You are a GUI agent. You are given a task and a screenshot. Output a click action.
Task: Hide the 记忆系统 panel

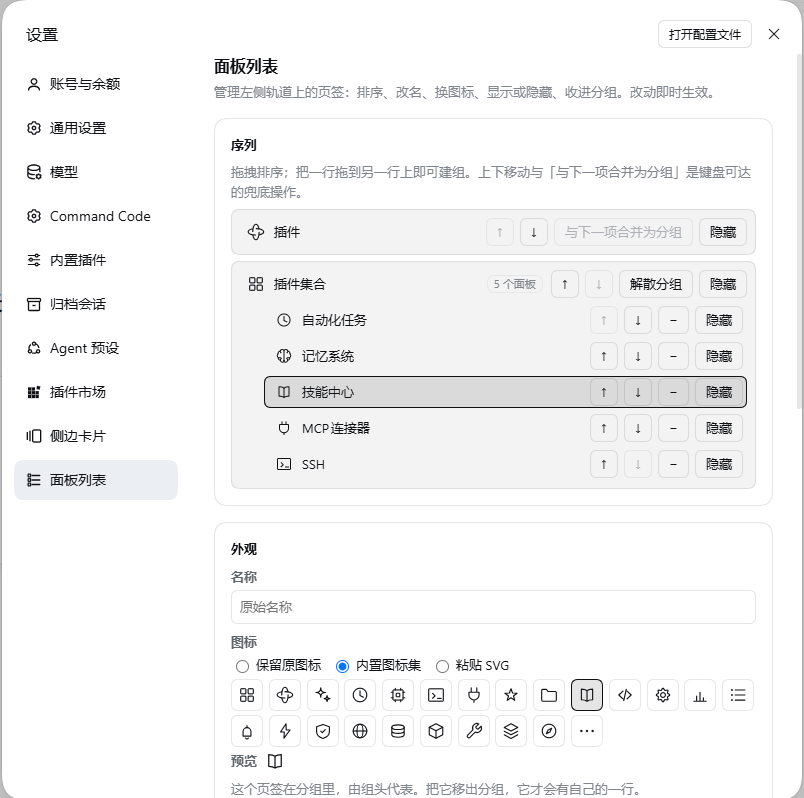(718, 356)
